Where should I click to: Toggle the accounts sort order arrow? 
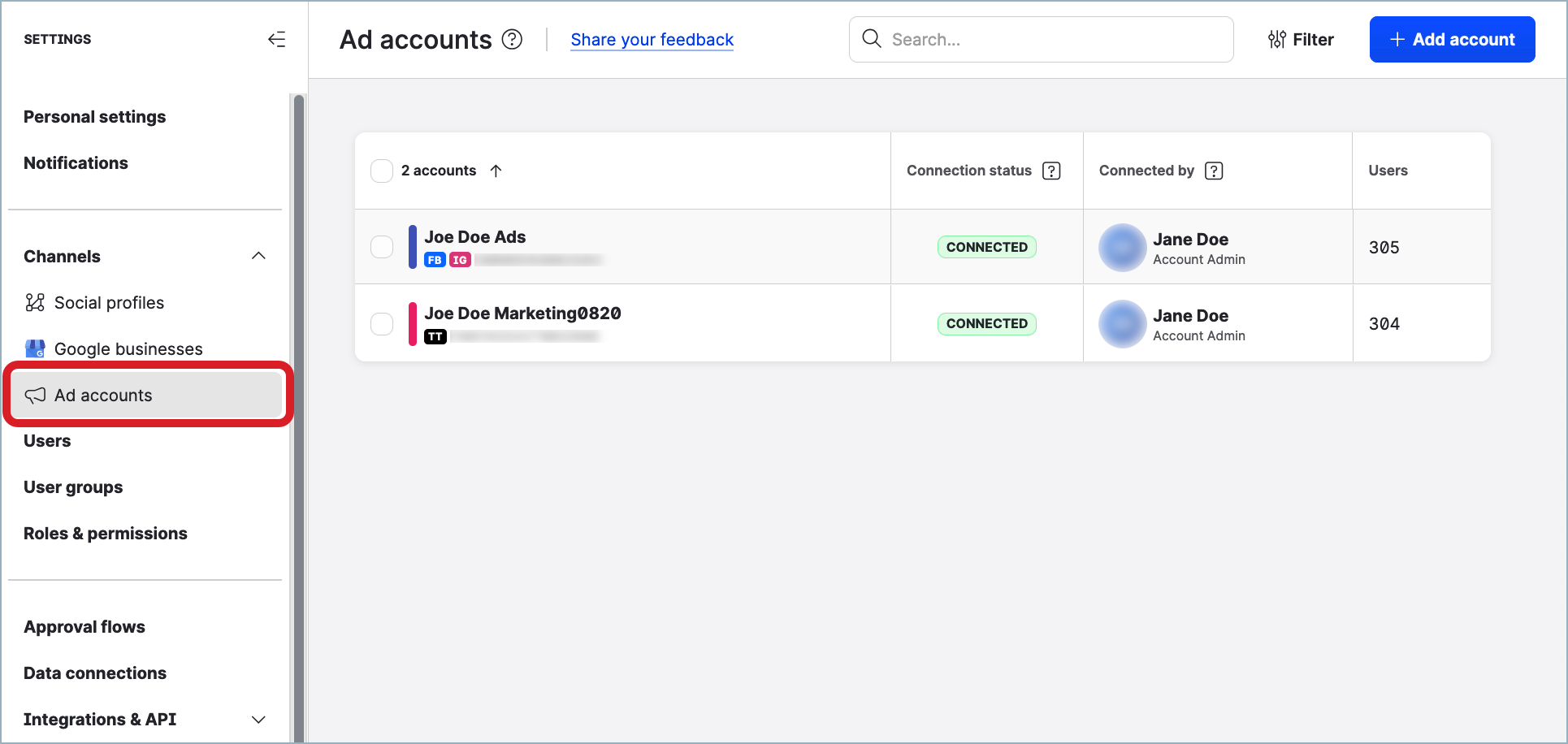[x=496, y=171]
